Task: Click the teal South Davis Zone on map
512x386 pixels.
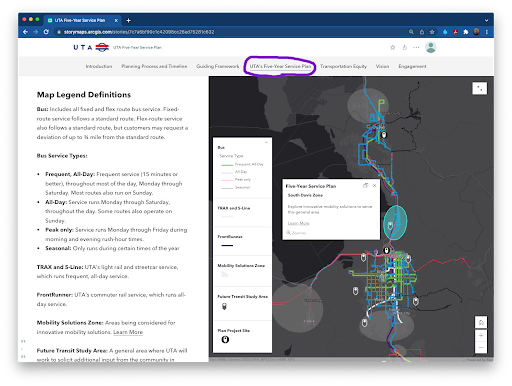Action: click(395, 222)
